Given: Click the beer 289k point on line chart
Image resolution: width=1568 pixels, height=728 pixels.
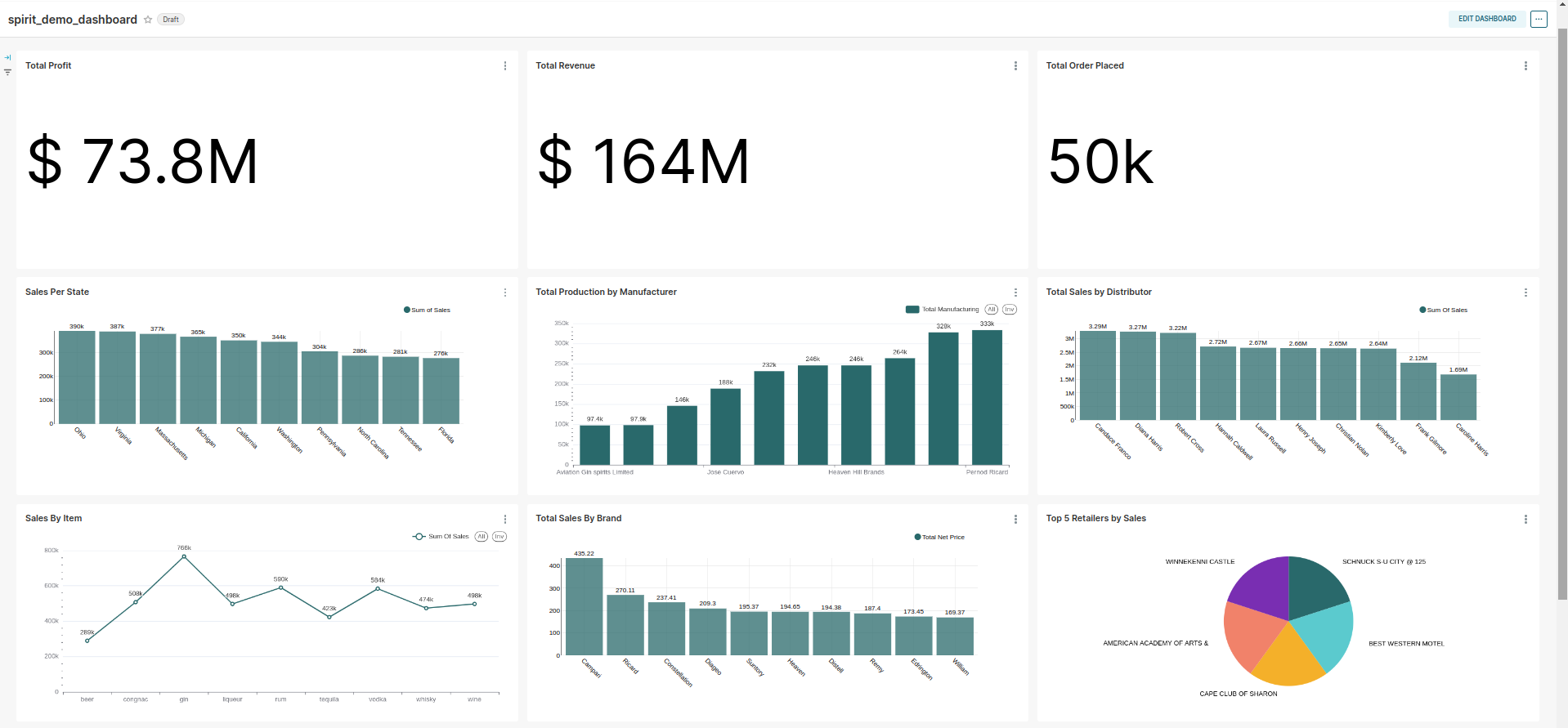Looking at the screenshot, I should pyautogui.click(x=87, y=641).
